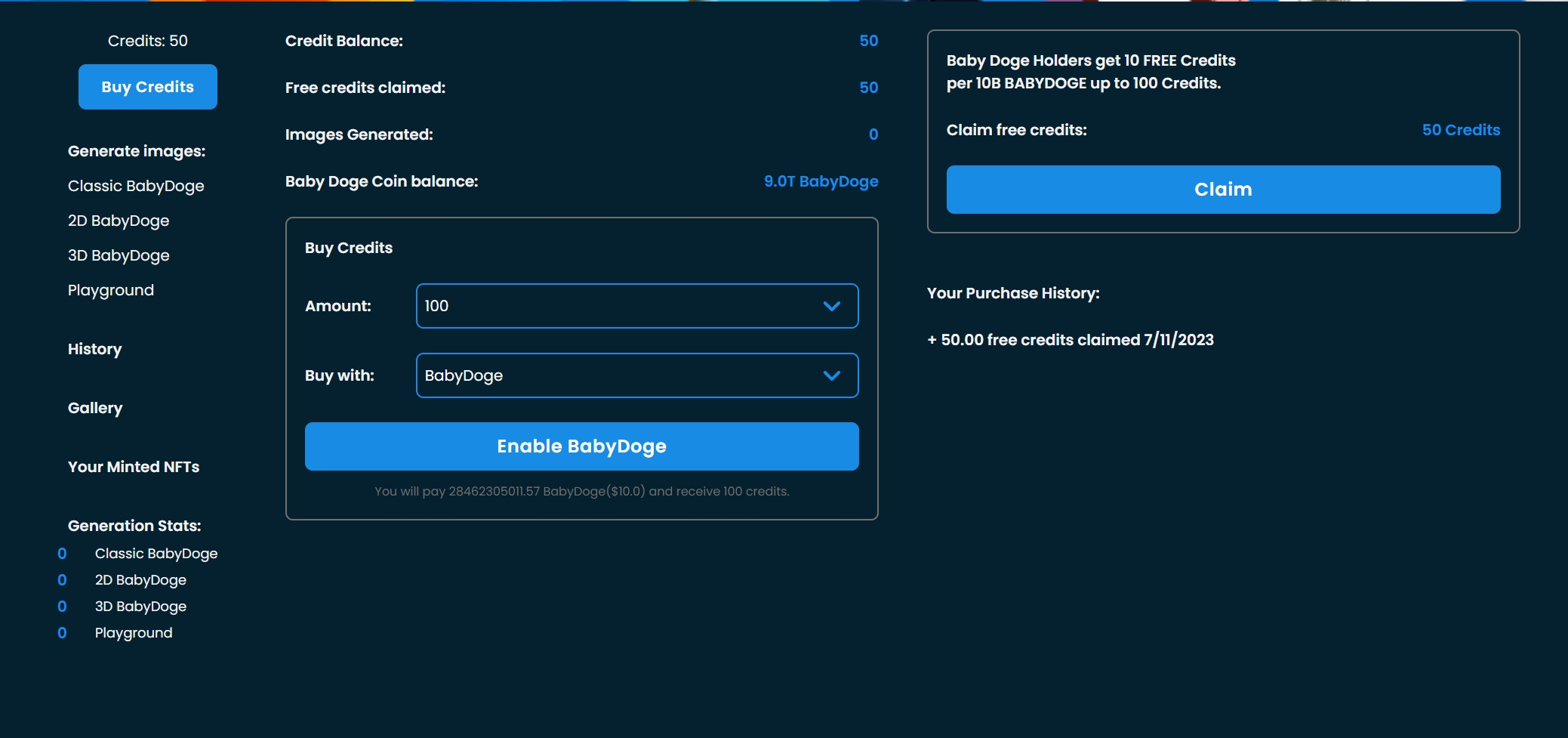The image size is (1568, 738).
Task: Click the 50 Credits claim amount
Action: pos(1460,130)
